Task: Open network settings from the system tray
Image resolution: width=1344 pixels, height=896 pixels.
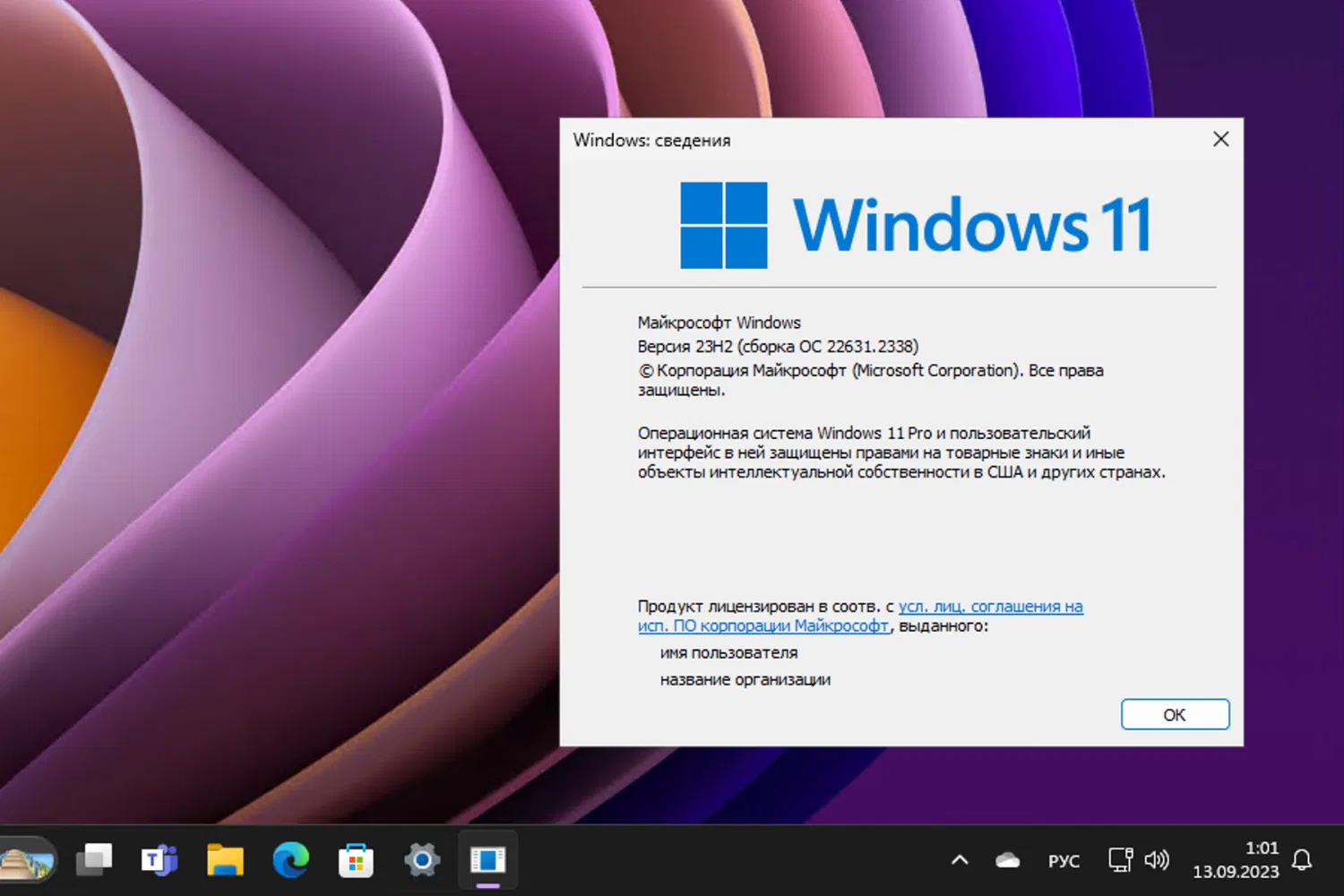Action: (1119, 860)
